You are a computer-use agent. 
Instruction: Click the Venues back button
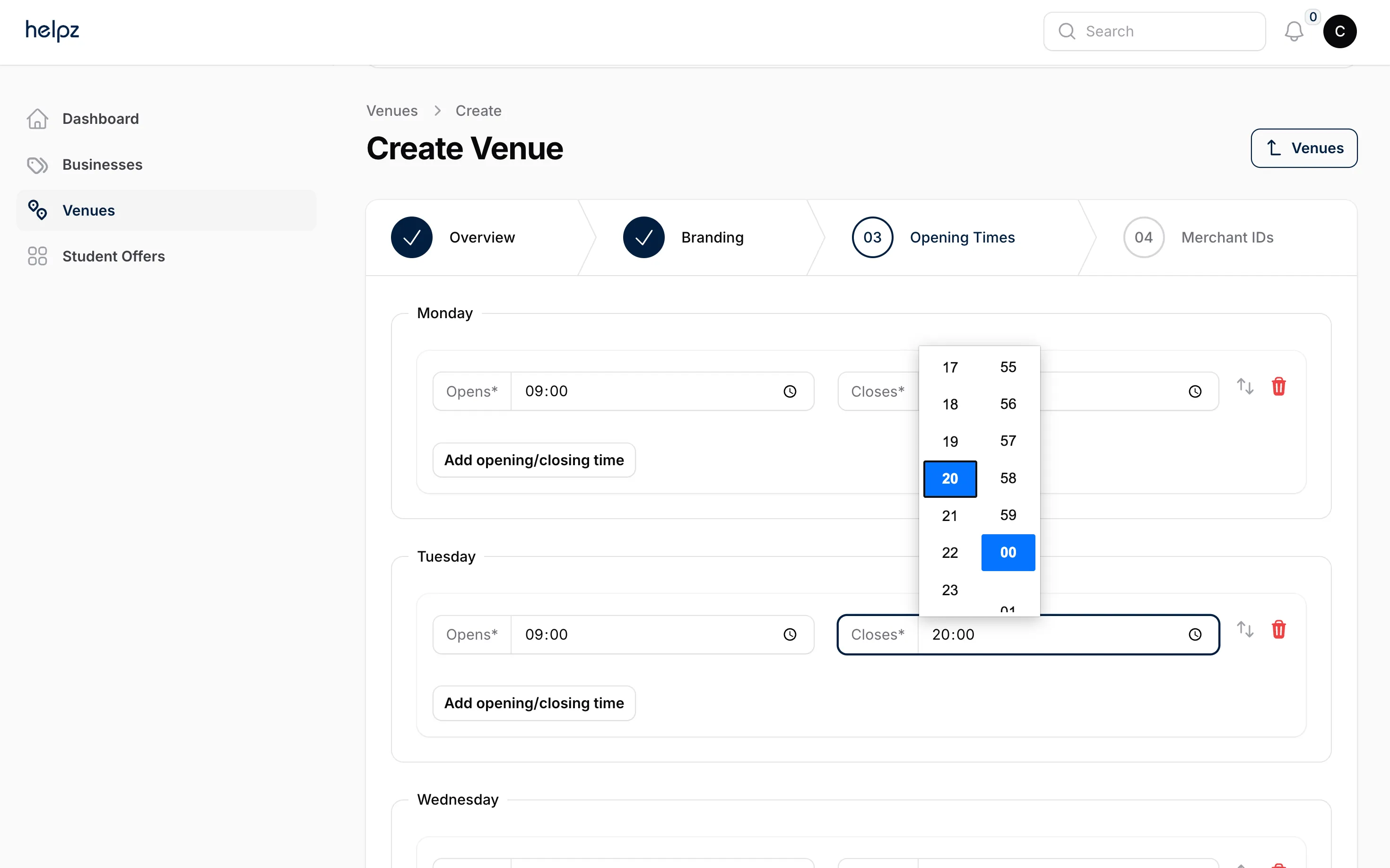tap(1304, 148)
